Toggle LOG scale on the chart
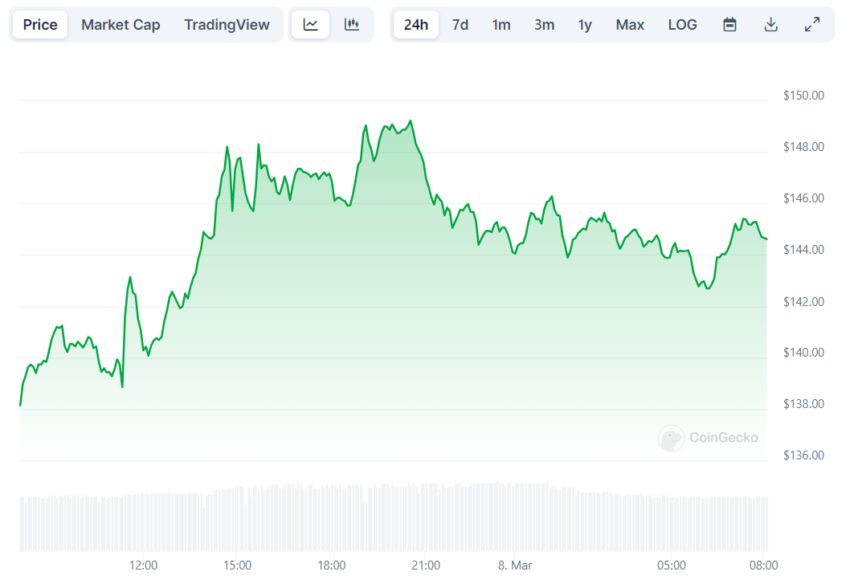Viewport: 850px width, 588px height. (682, 25)
